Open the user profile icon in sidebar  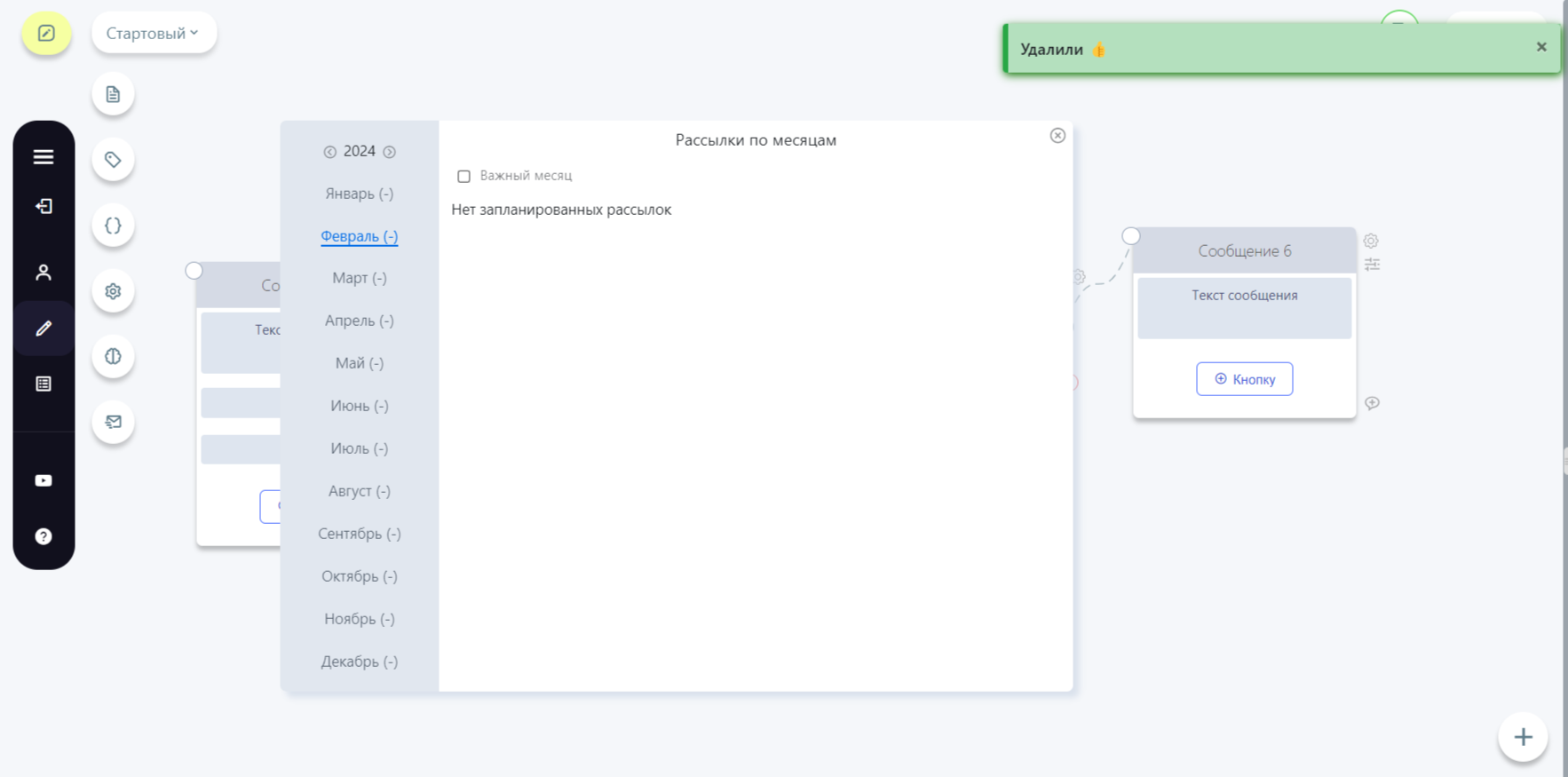coord(44,272)
